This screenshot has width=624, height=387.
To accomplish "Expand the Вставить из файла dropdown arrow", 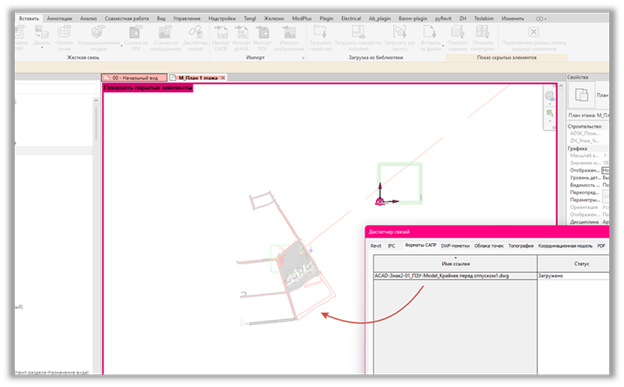I will (x=443, y=46).
